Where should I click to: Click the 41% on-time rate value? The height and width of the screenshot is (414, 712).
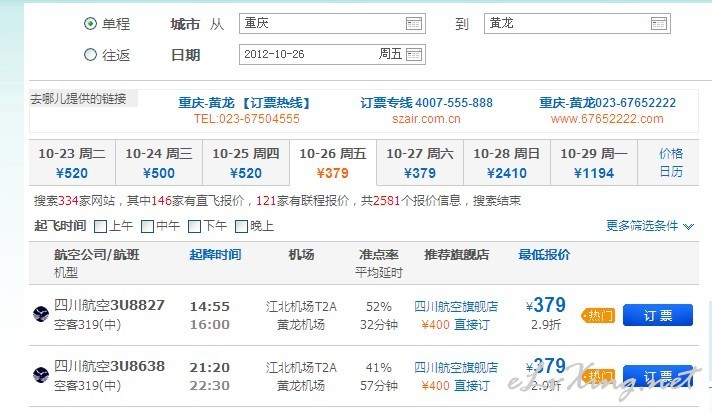click(379, 367)
